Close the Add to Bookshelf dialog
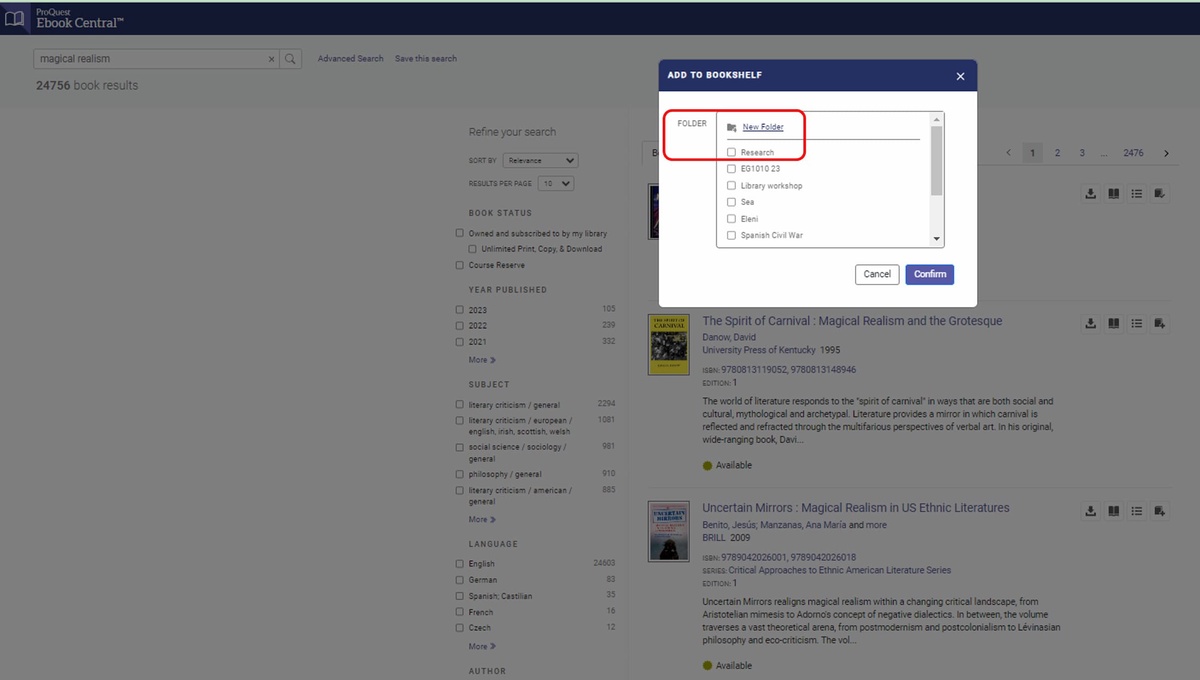This screenshot has height=680, width=1200. [960, 77]
